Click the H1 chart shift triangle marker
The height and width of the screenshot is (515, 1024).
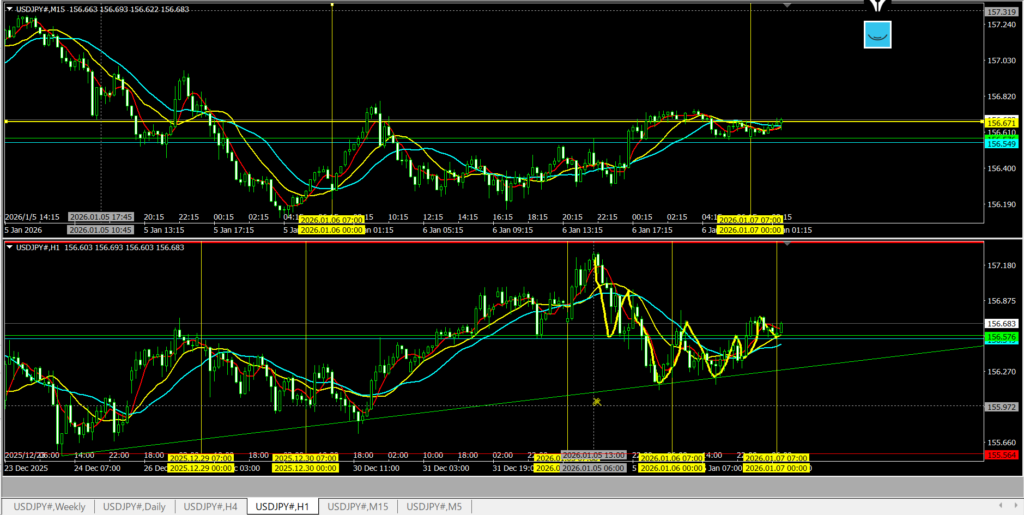[788, 244]
